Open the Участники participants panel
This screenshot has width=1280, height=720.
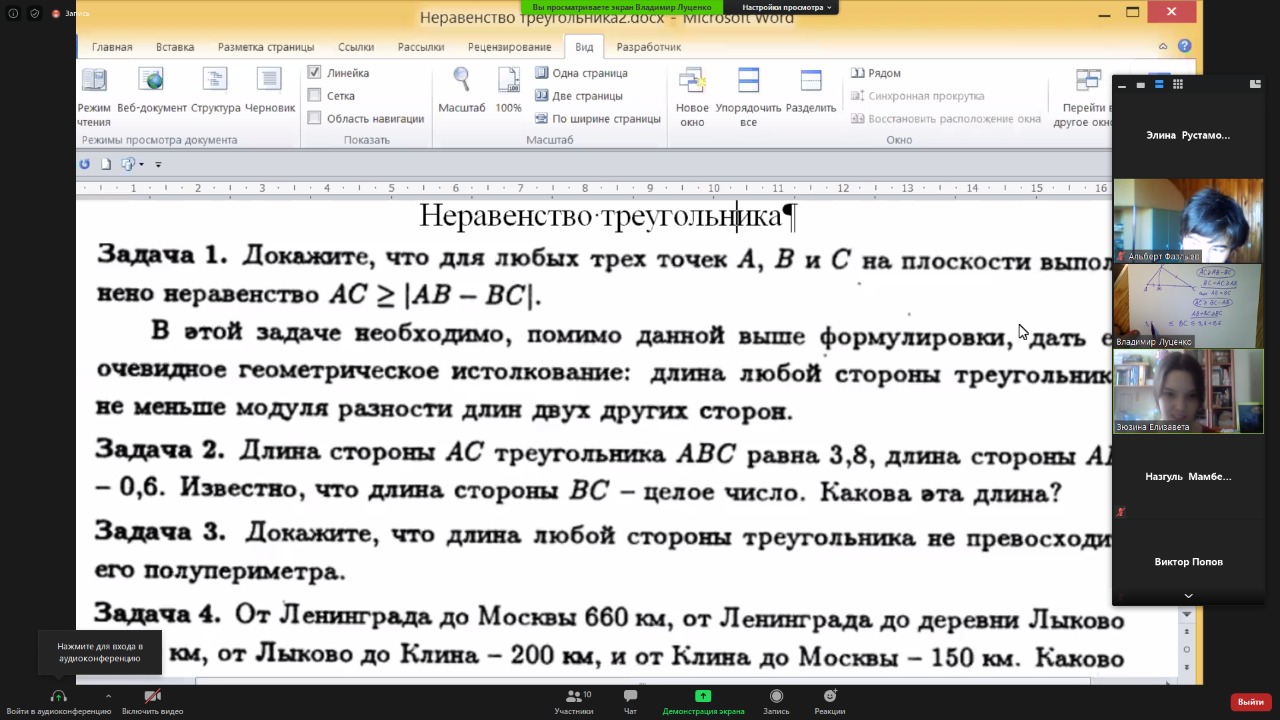point(574,697)
